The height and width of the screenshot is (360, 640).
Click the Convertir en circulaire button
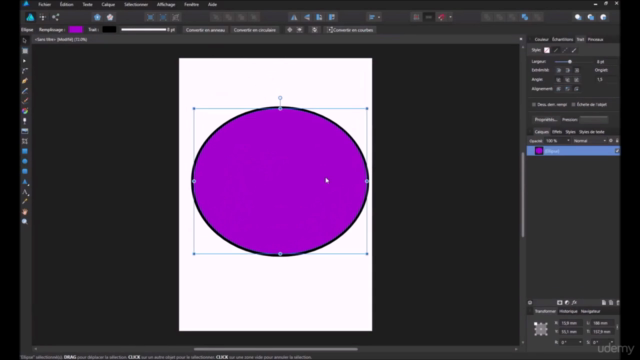coord(255,30)
